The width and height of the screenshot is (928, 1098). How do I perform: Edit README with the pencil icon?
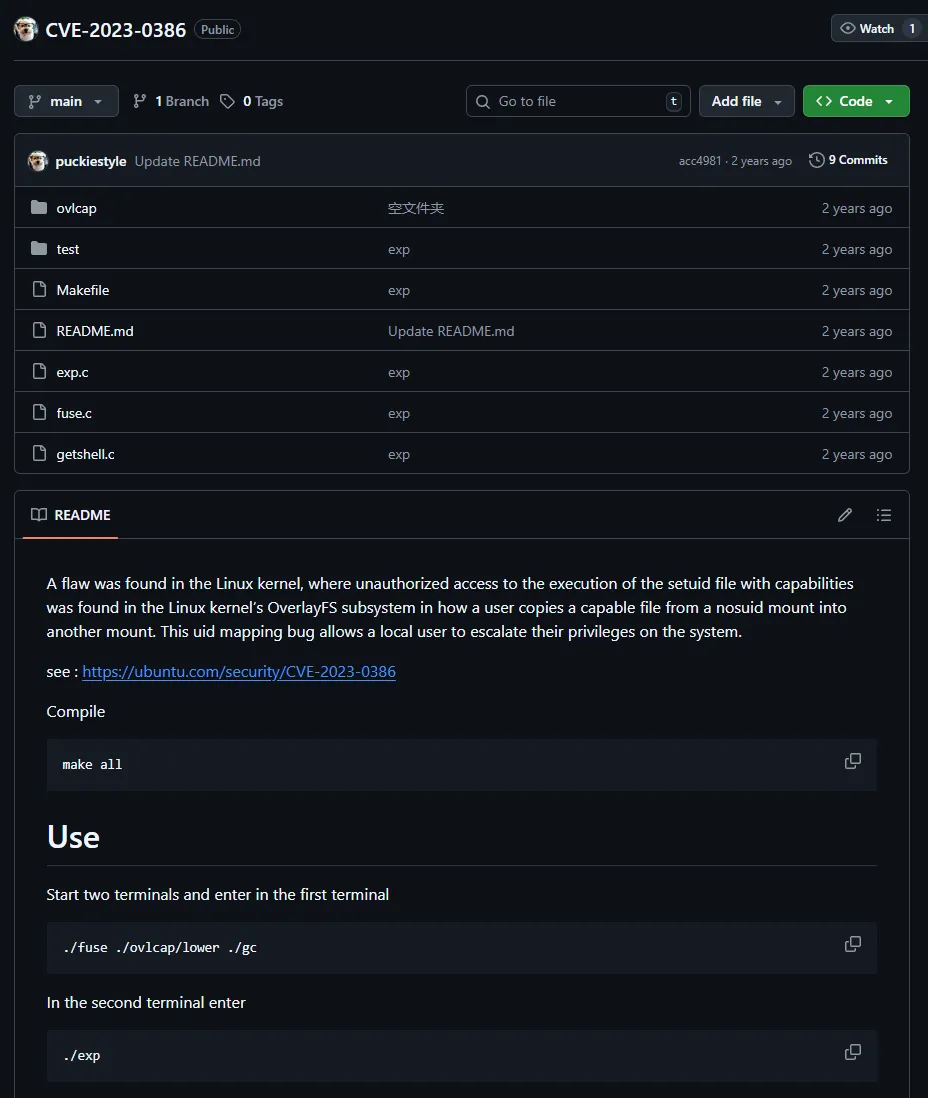click(845, 515)
